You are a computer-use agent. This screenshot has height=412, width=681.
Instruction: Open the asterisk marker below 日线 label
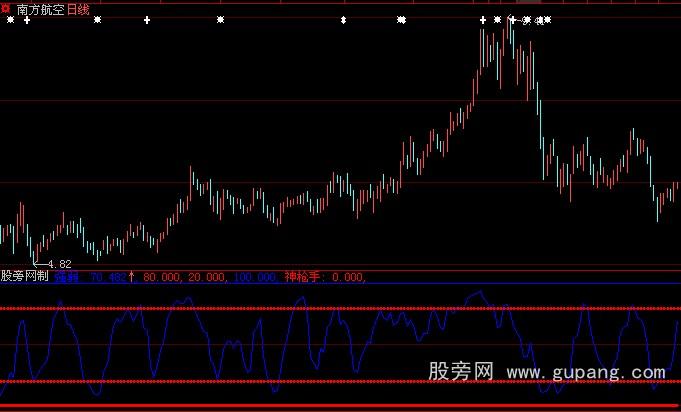click(x=97, y=20)
